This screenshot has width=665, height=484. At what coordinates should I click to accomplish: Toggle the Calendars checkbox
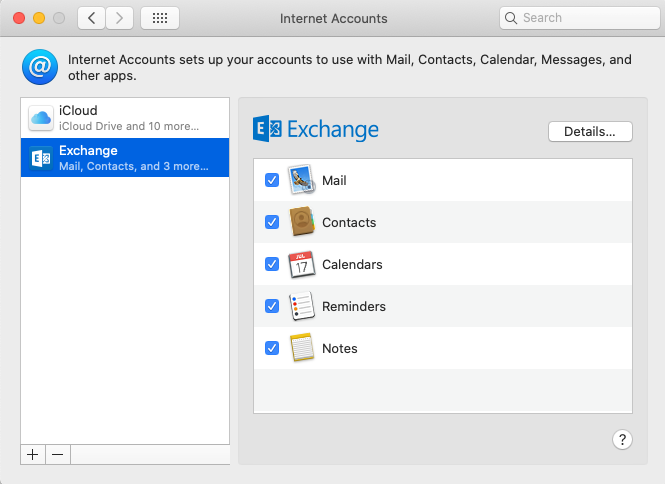tap(272, 264)
